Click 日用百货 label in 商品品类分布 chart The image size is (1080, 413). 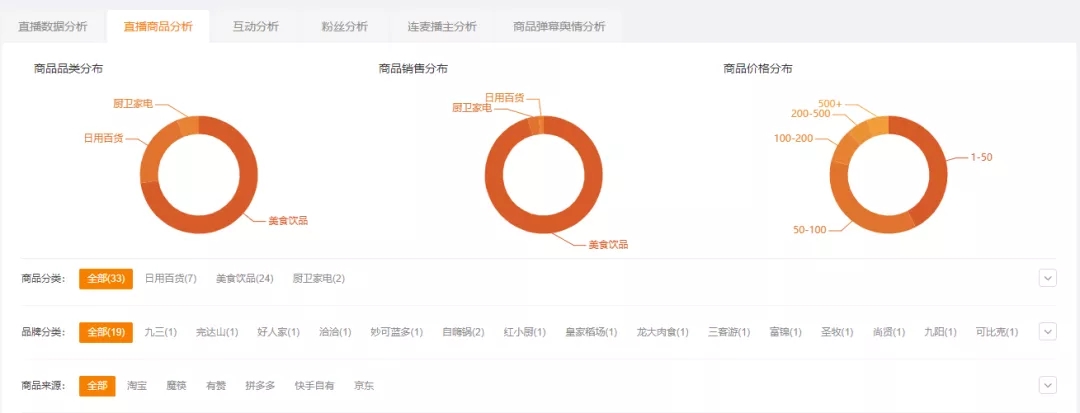(103, 138)
